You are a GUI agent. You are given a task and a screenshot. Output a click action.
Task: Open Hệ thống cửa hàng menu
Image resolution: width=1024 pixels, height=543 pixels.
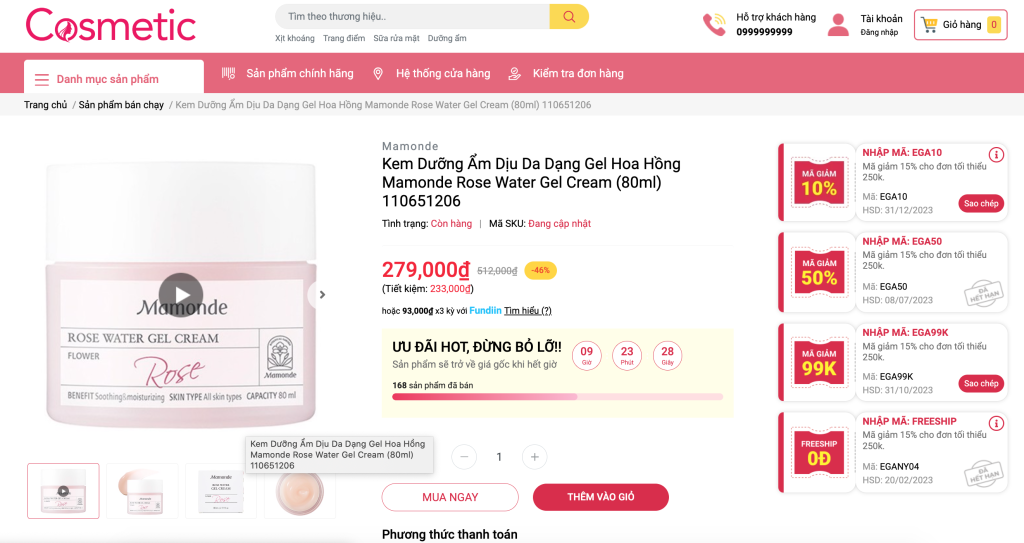432,73
